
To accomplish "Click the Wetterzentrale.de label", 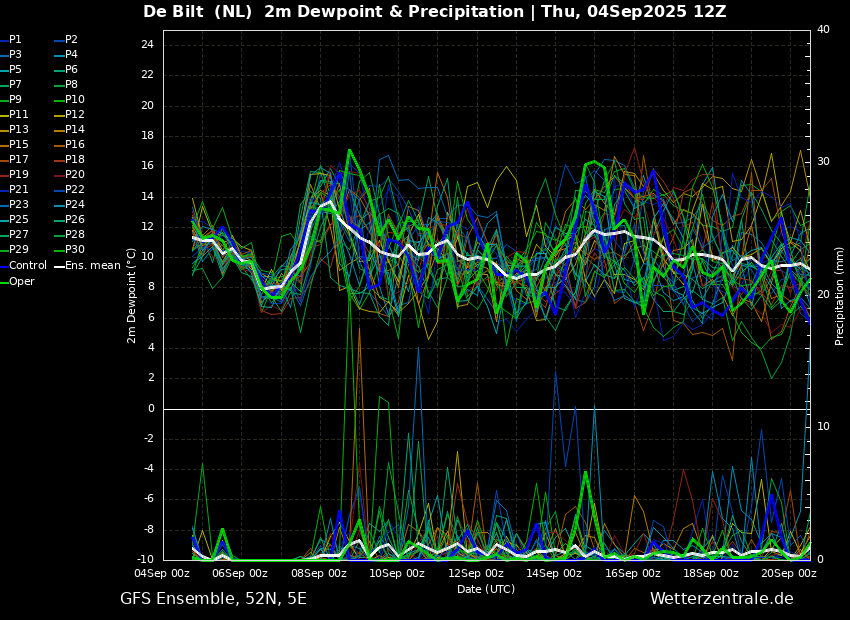I will 722,599.
